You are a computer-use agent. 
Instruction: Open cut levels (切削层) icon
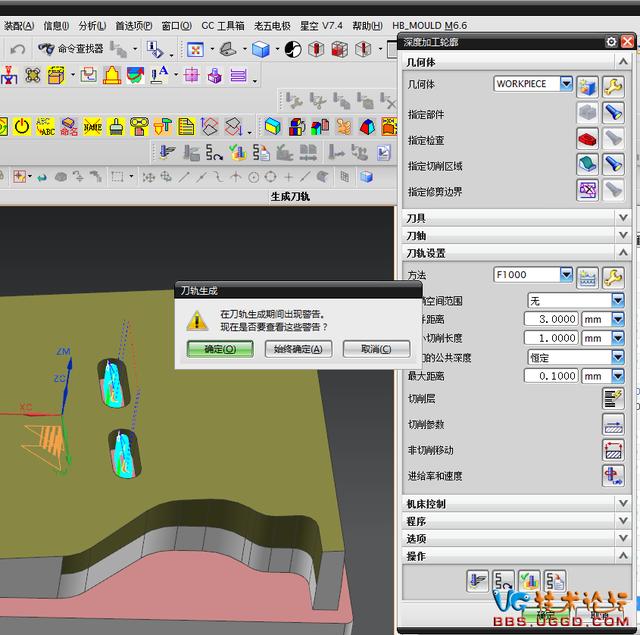click(x=613, y=398)
